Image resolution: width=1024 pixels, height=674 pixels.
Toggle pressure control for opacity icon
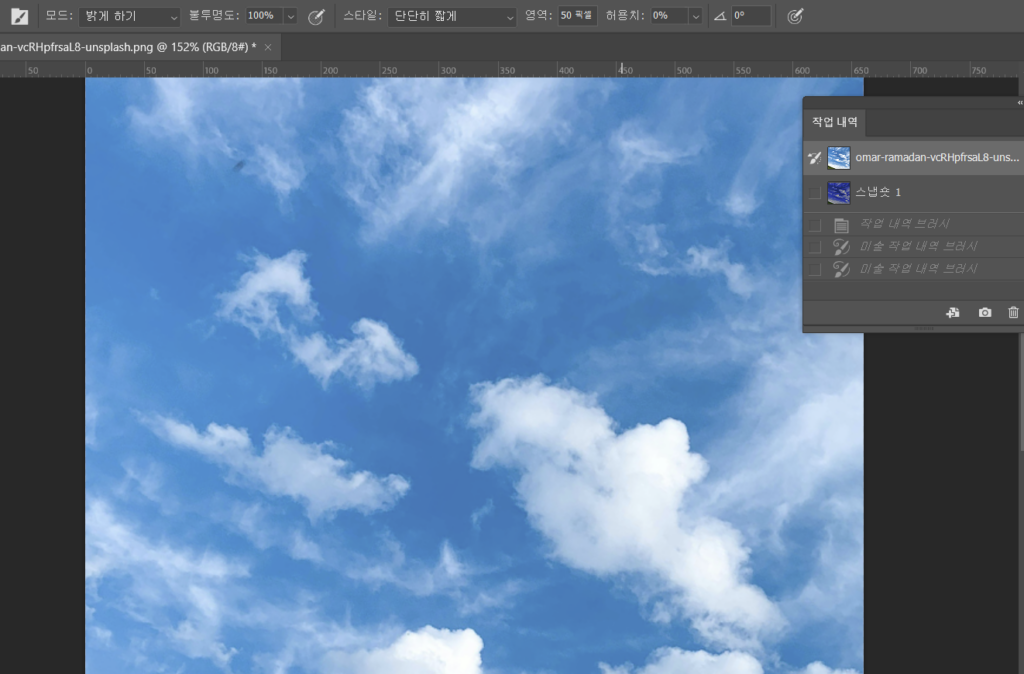(316, 16)
